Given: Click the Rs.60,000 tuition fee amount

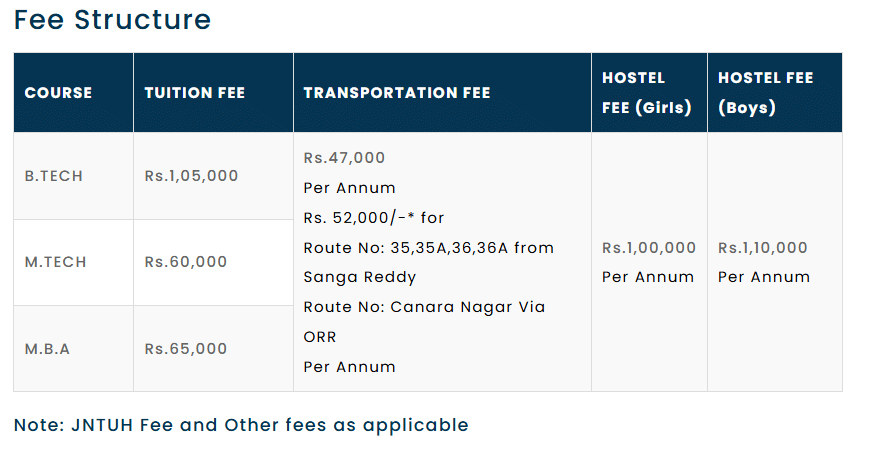Looking at the screenshot, I should (x=185, y=262).
